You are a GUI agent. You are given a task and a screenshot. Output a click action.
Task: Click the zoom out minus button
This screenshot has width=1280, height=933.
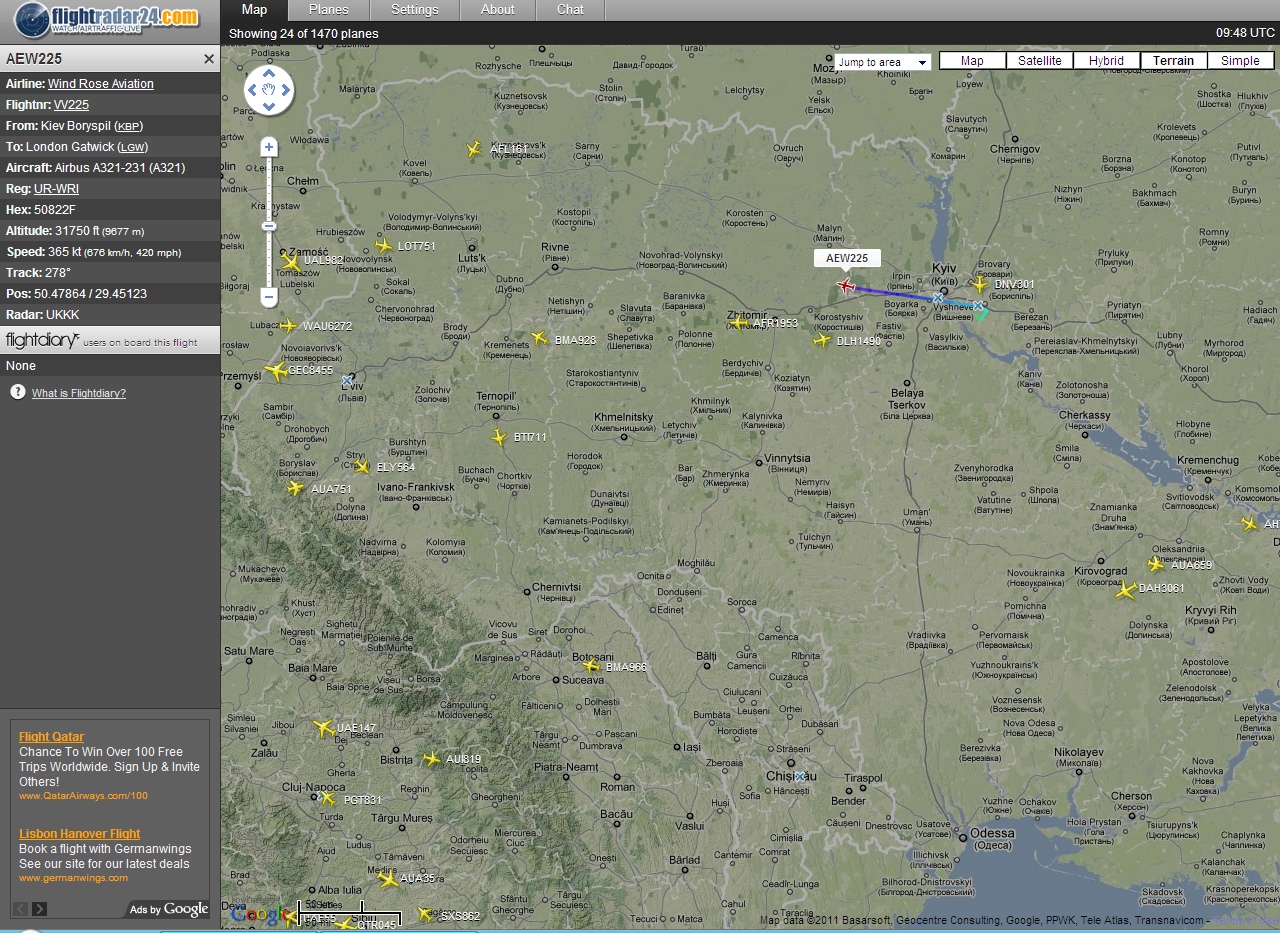pyautogui.click(x=268, y=297)
